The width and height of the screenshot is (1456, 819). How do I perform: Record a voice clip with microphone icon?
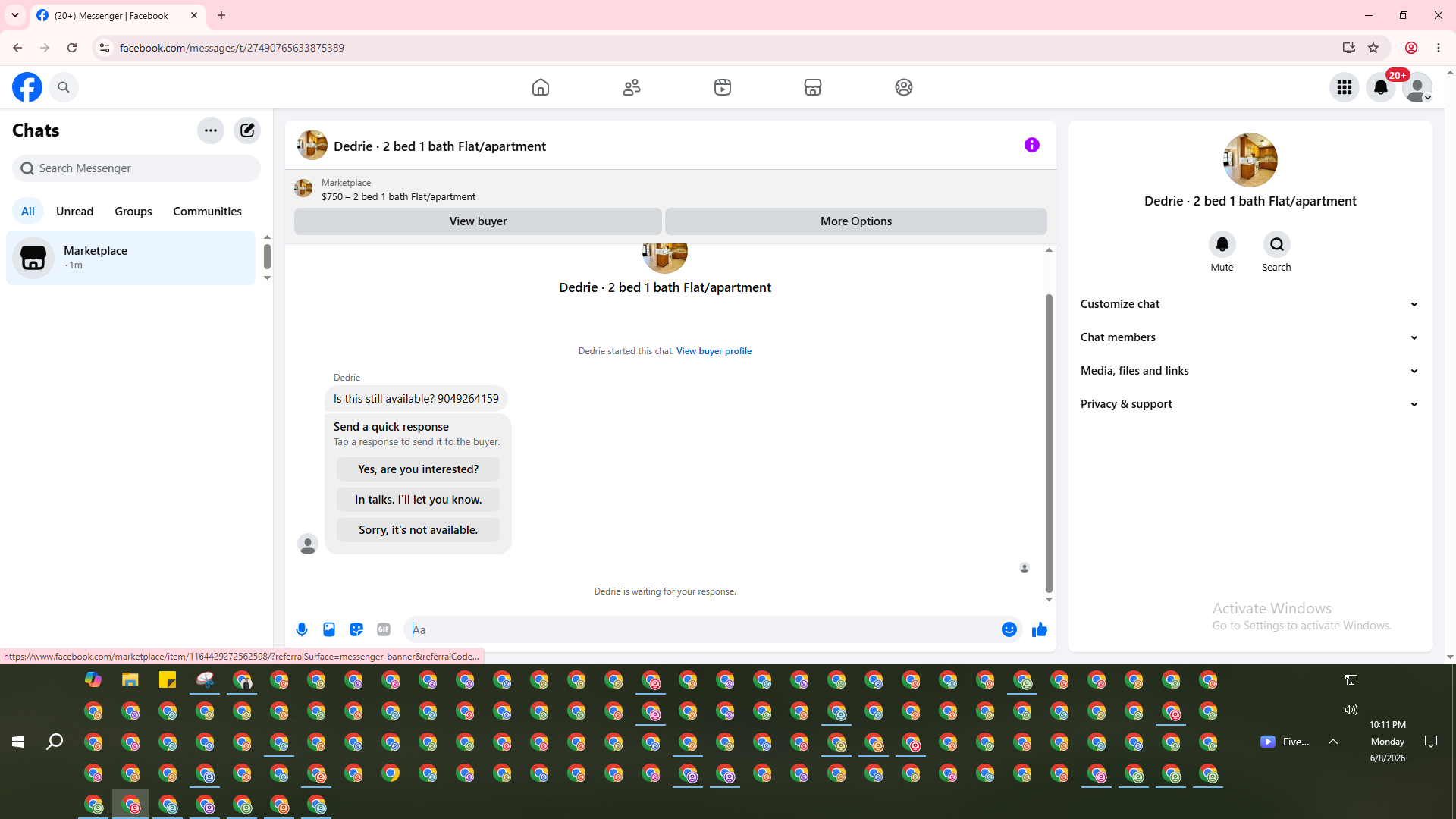tap(302, 629)
